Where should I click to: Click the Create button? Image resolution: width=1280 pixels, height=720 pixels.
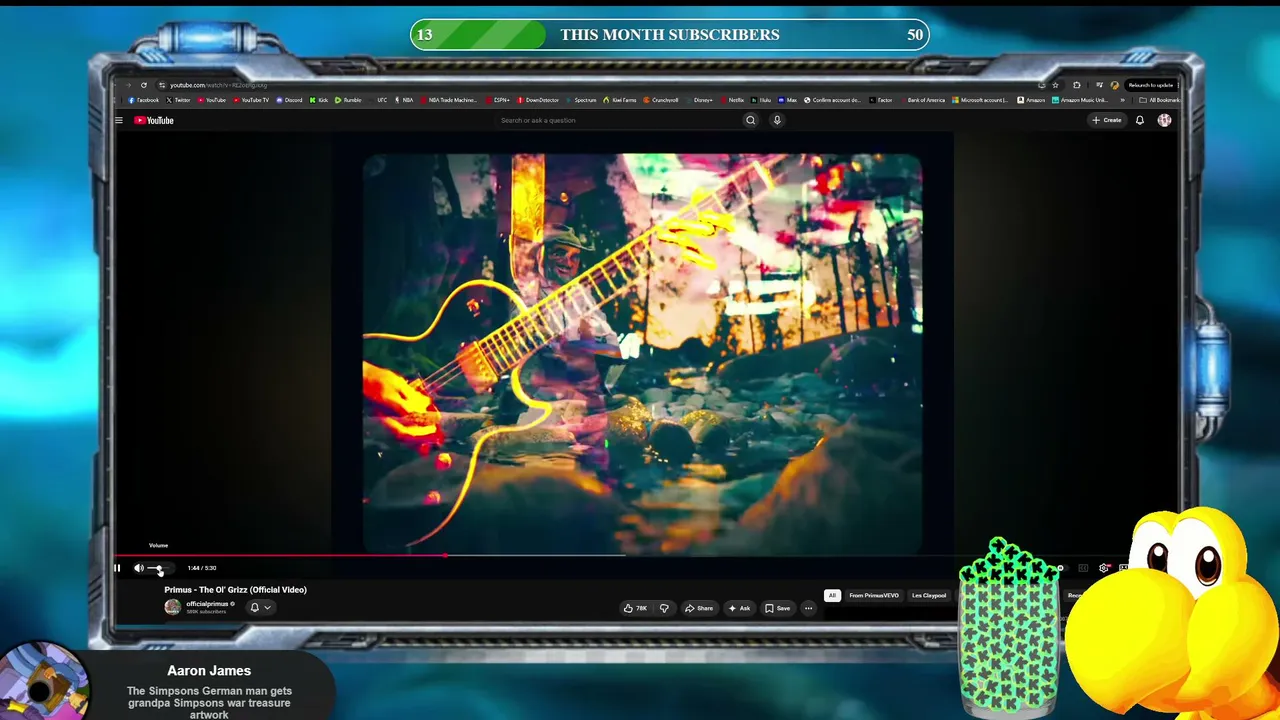pyautogui.click(x=1107, y=120)
